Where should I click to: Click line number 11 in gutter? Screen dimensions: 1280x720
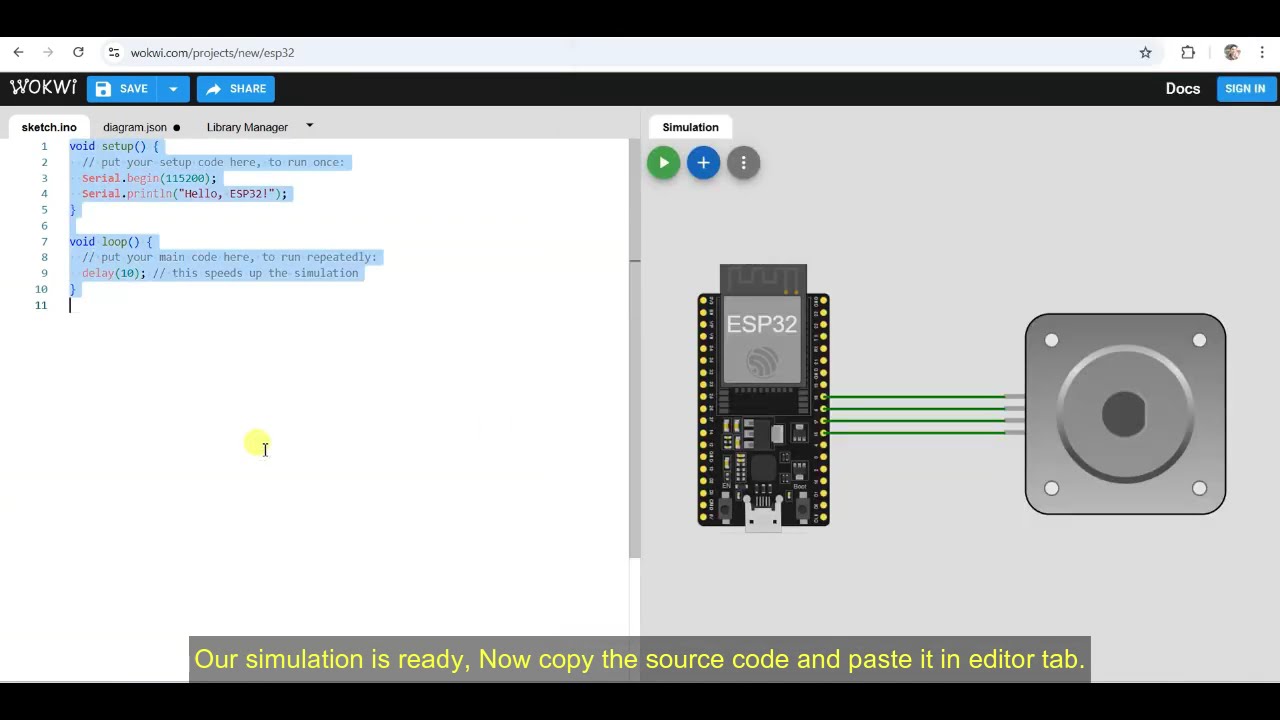[41, 305]
